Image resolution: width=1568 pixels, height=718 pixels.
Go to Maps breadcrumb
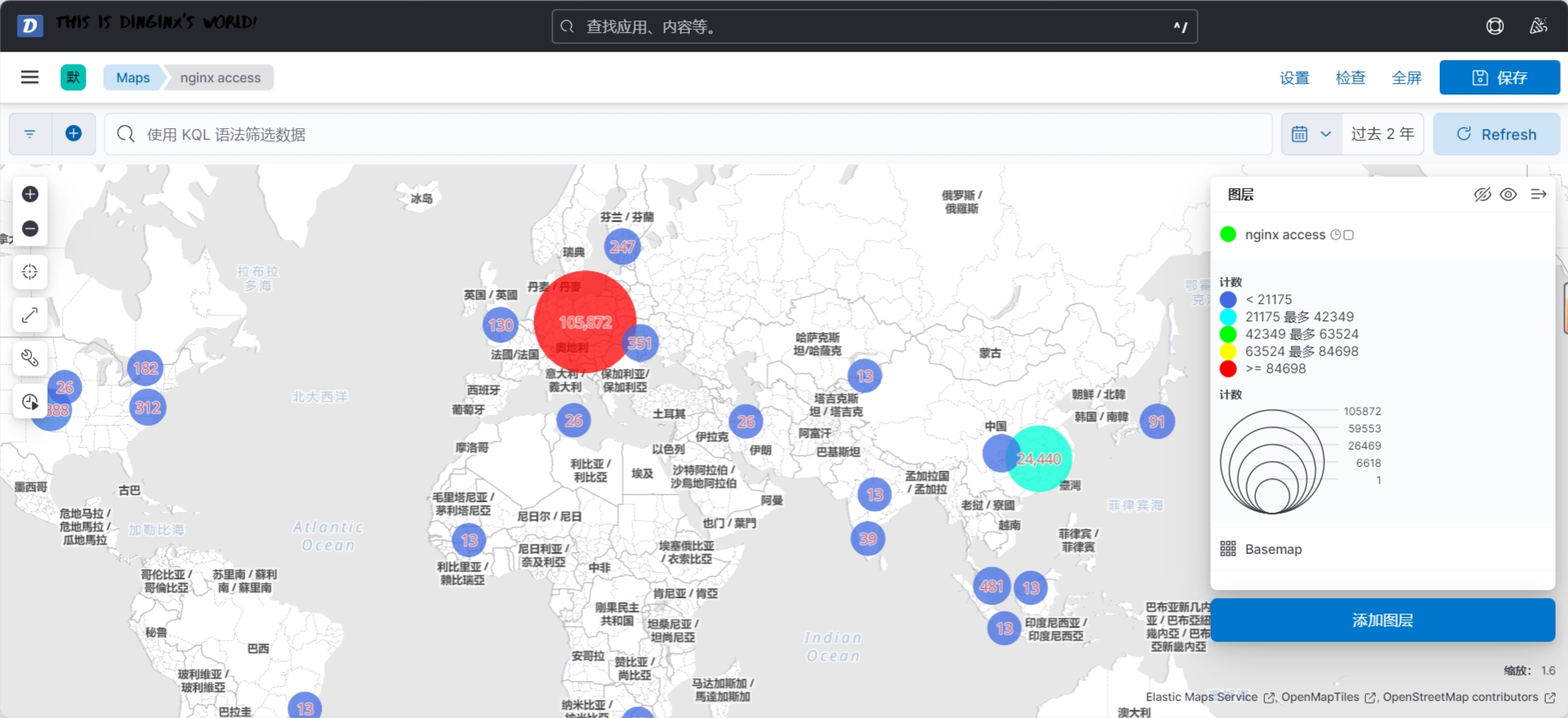click(x=133, y=77)
